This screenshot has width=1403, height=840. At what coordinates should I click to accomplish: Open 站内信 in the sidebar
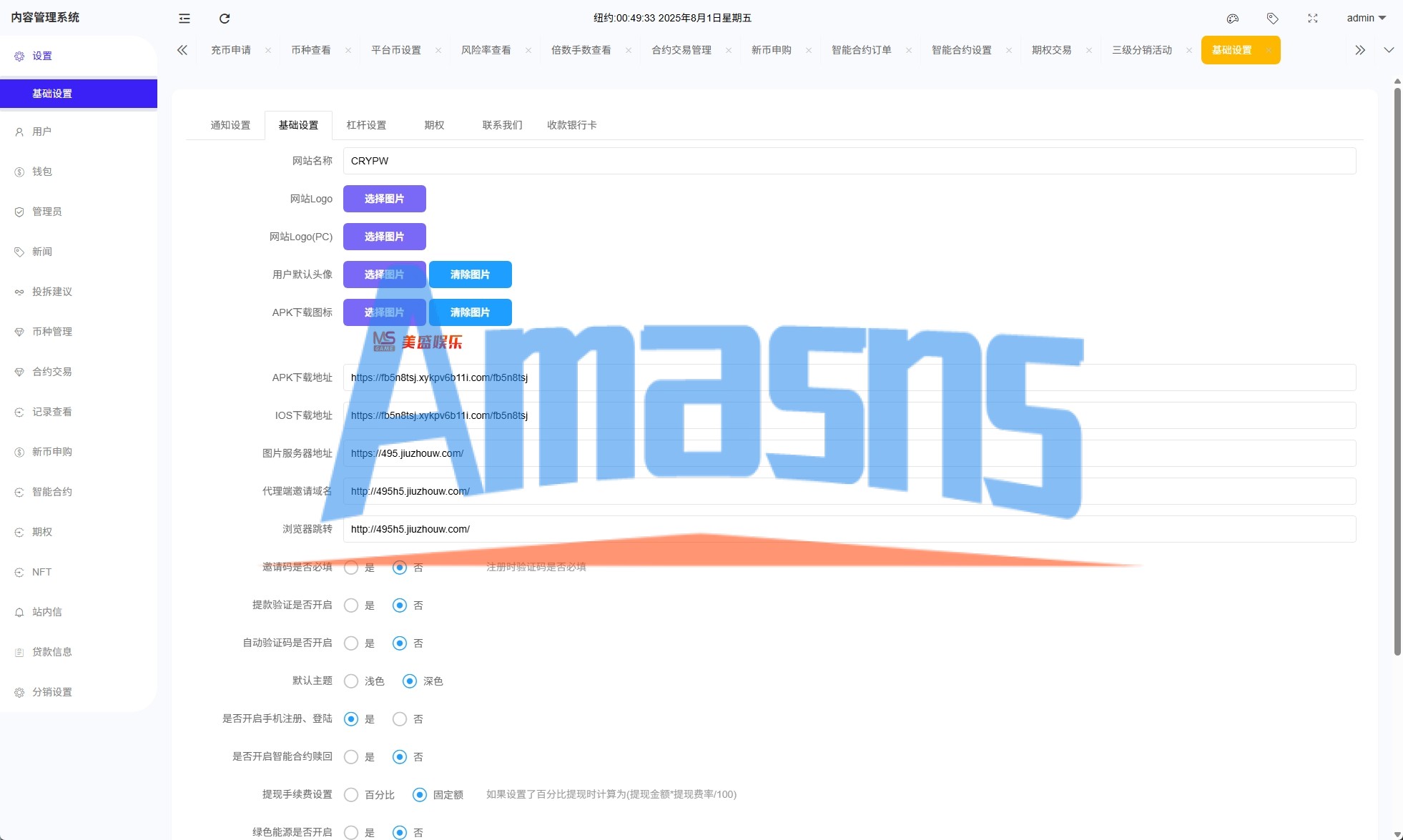click(79, 612)
